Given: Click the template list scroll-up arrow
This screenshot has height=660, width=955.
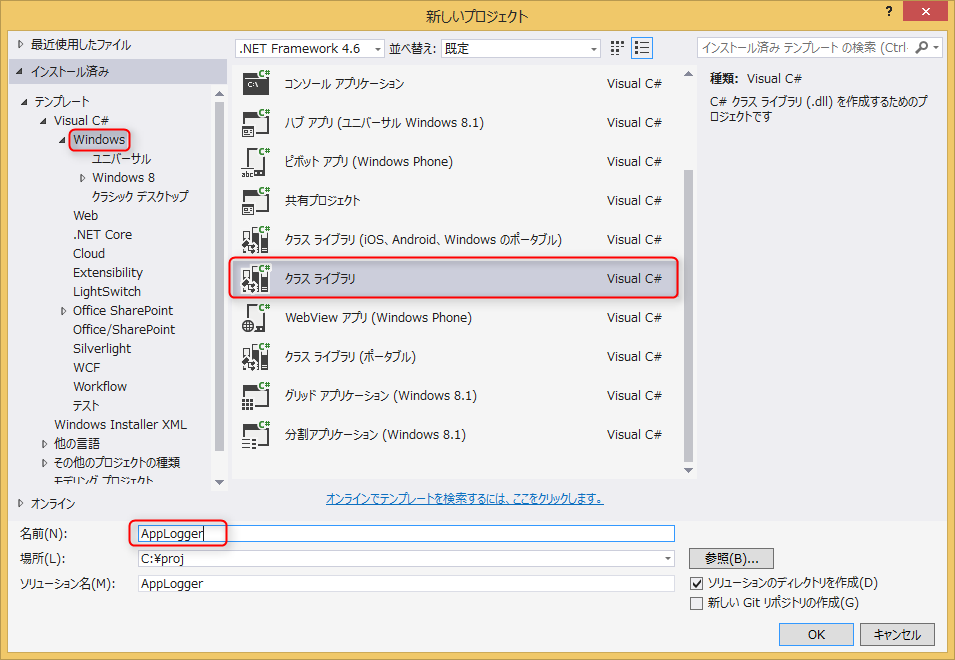Looking at the screenshot, I should point(688,74).
